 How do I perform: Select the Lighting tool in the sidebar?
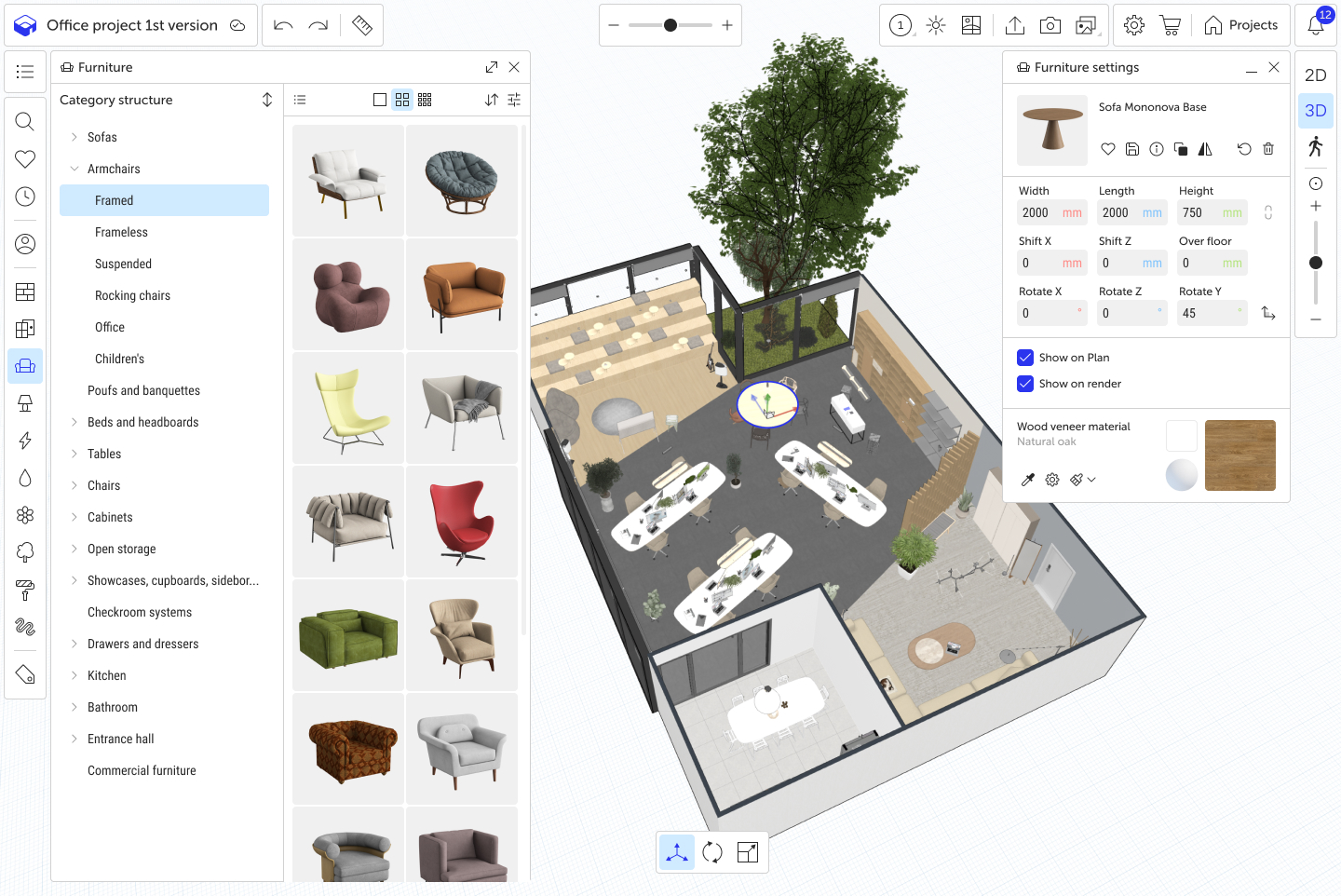(25, 402)
